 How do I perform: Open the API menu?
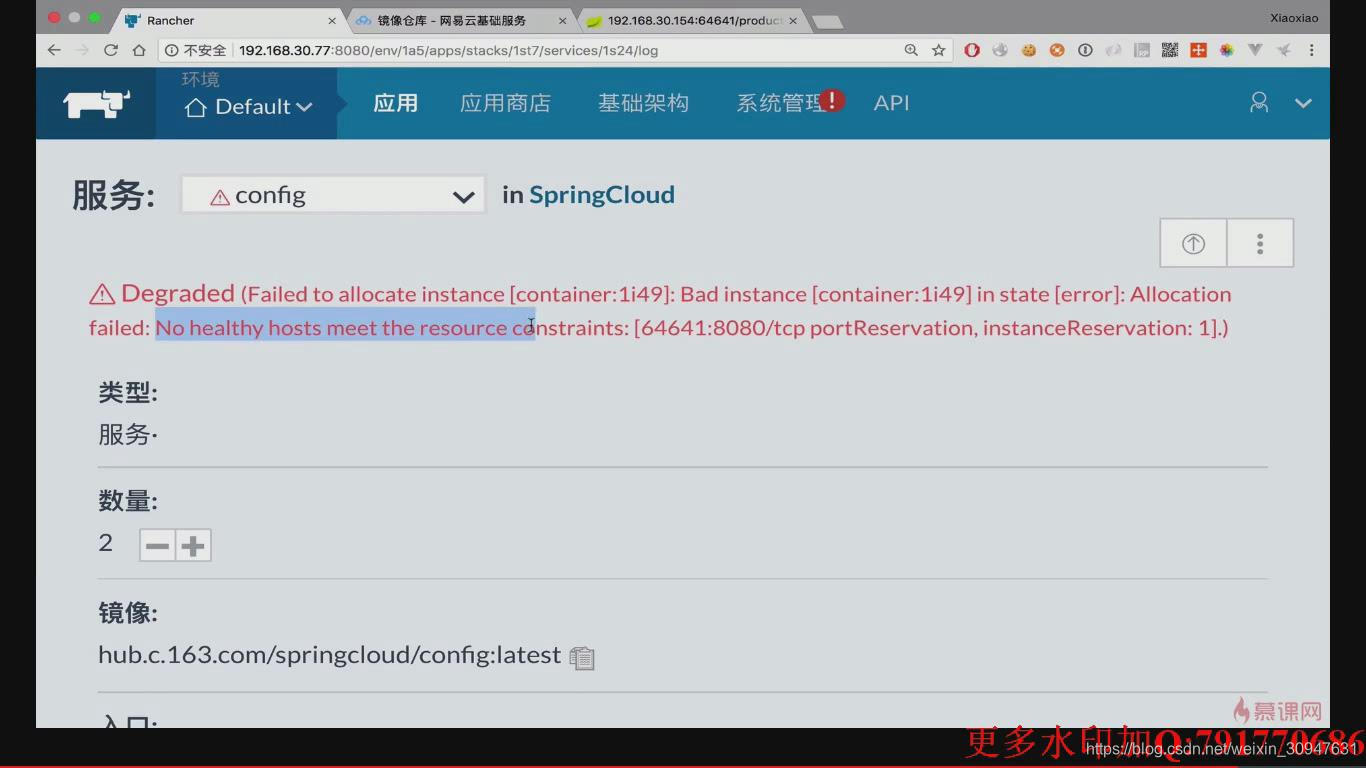tap(891, 103)
